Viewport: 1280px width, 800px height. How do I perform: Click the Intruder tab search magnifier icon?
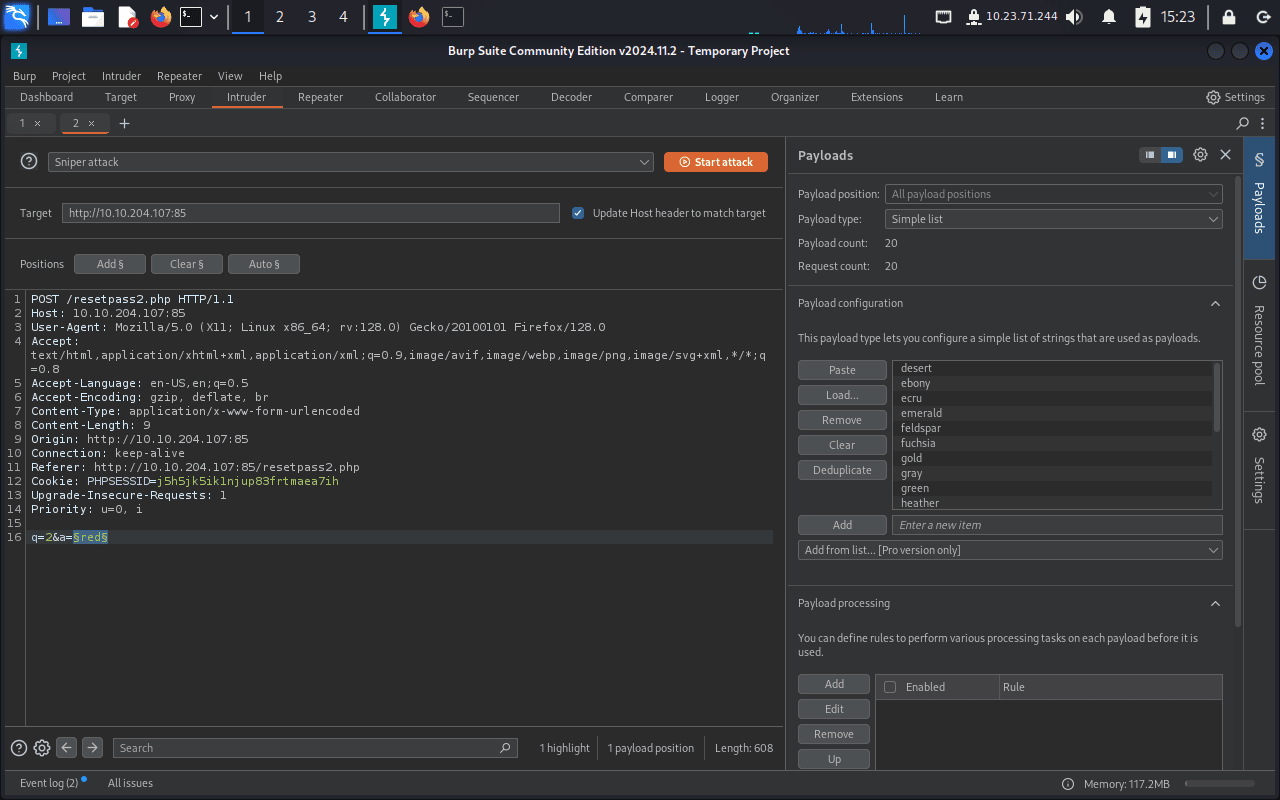click(x=1243, y=123)
